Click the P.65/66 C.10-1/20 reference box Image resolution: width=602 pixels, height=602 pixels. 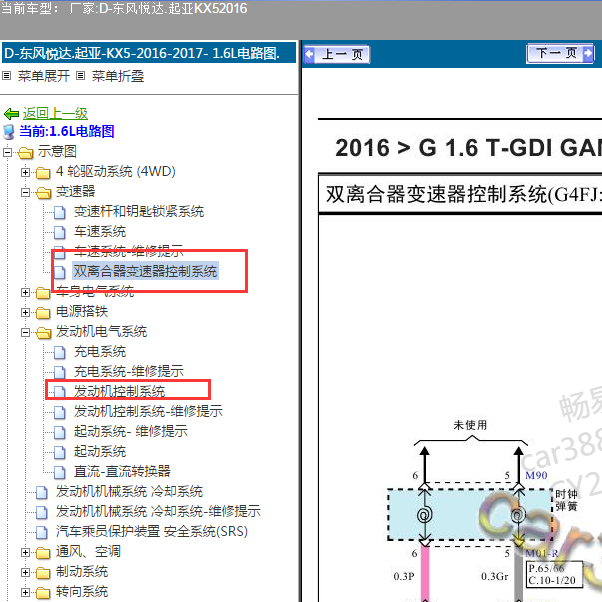tap(554, 574)
